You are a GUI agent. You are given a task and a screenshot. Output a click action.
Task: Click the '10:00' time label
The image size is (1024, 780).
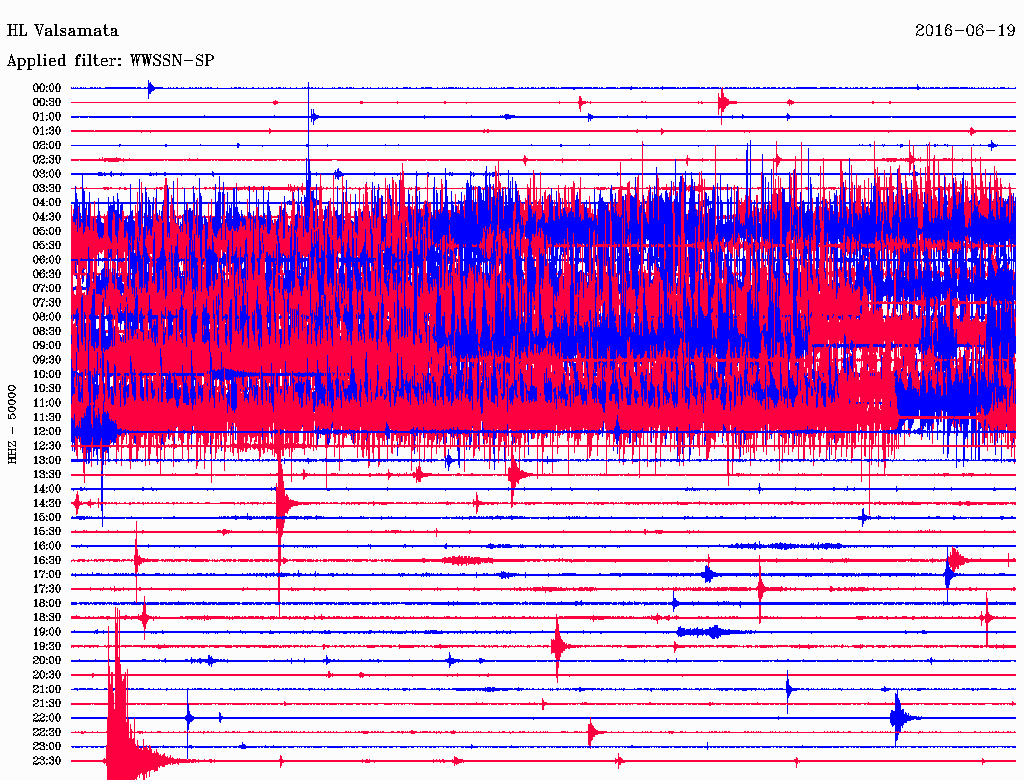tap(47, 374)
